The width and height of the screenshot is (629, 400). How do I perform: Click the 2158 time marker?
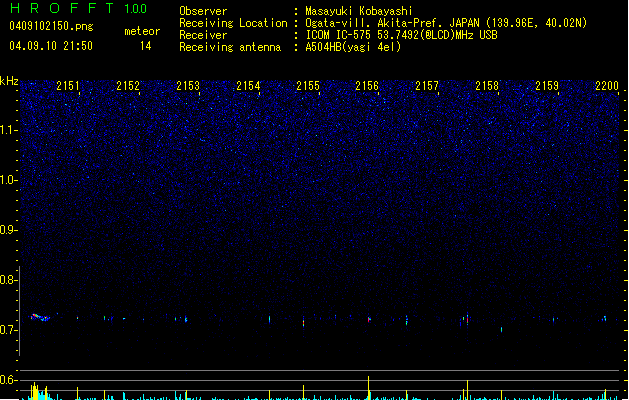pyautogui.click(x=487, y=85)
